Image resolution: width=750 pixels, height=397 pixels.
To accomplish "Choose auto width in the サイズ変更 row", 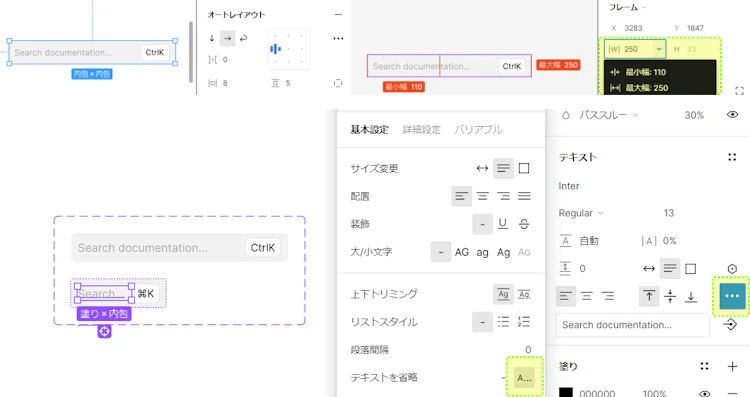I will tap(482, 168).
